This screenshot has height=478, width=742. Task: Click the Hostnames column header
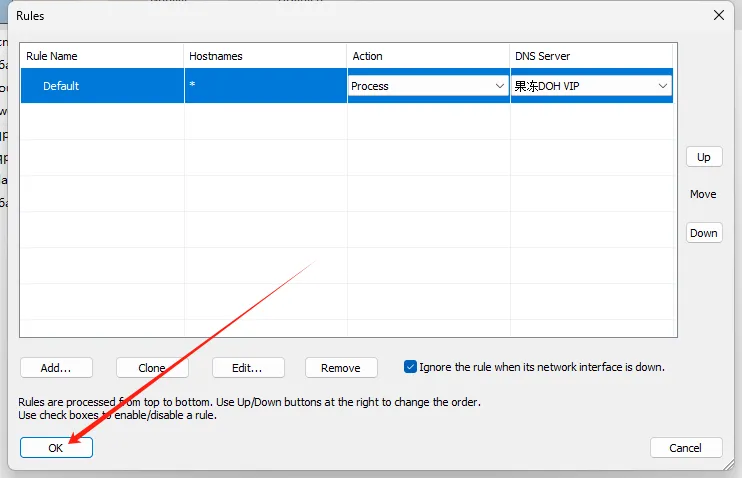(x=265, y=56)
